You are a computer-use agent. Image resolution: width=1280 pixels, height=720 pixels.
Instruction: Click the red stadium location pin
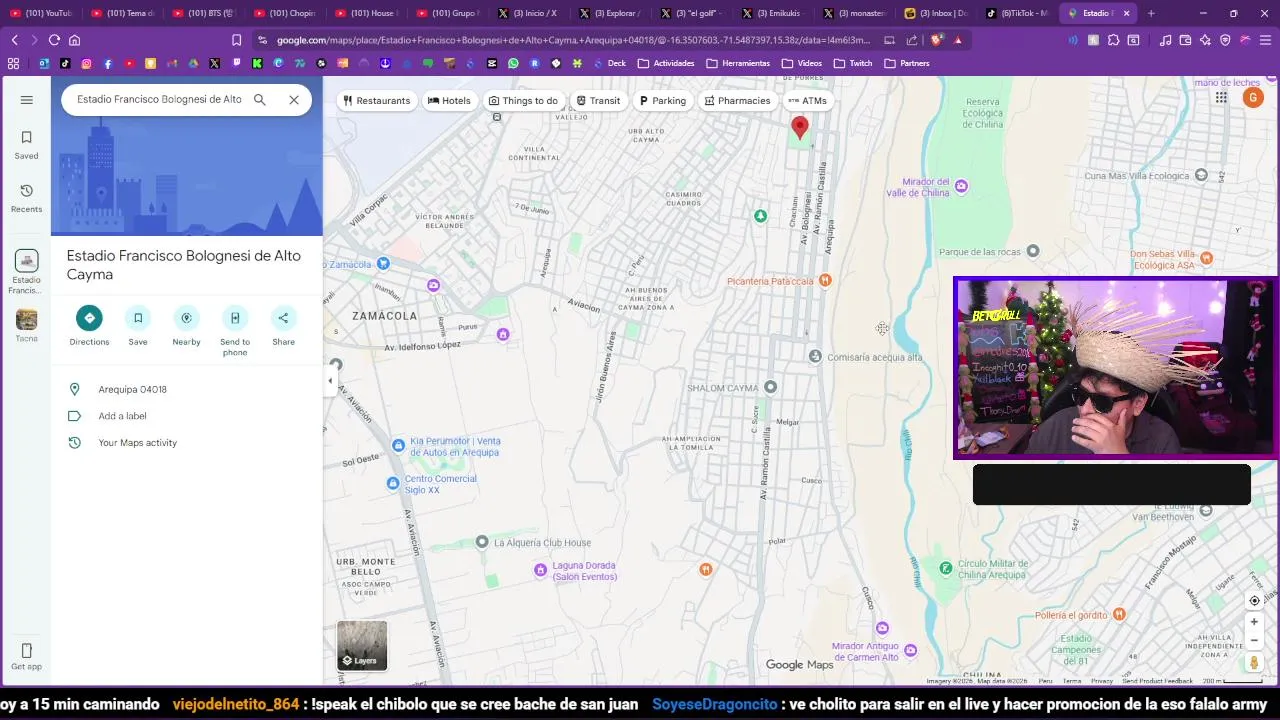click(800, 126)
